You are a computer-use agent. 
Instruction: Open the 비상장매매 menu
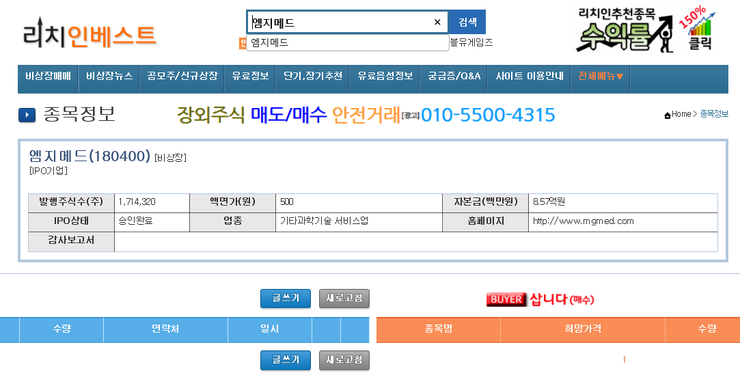pyautogui.click(x=48, y=76)
